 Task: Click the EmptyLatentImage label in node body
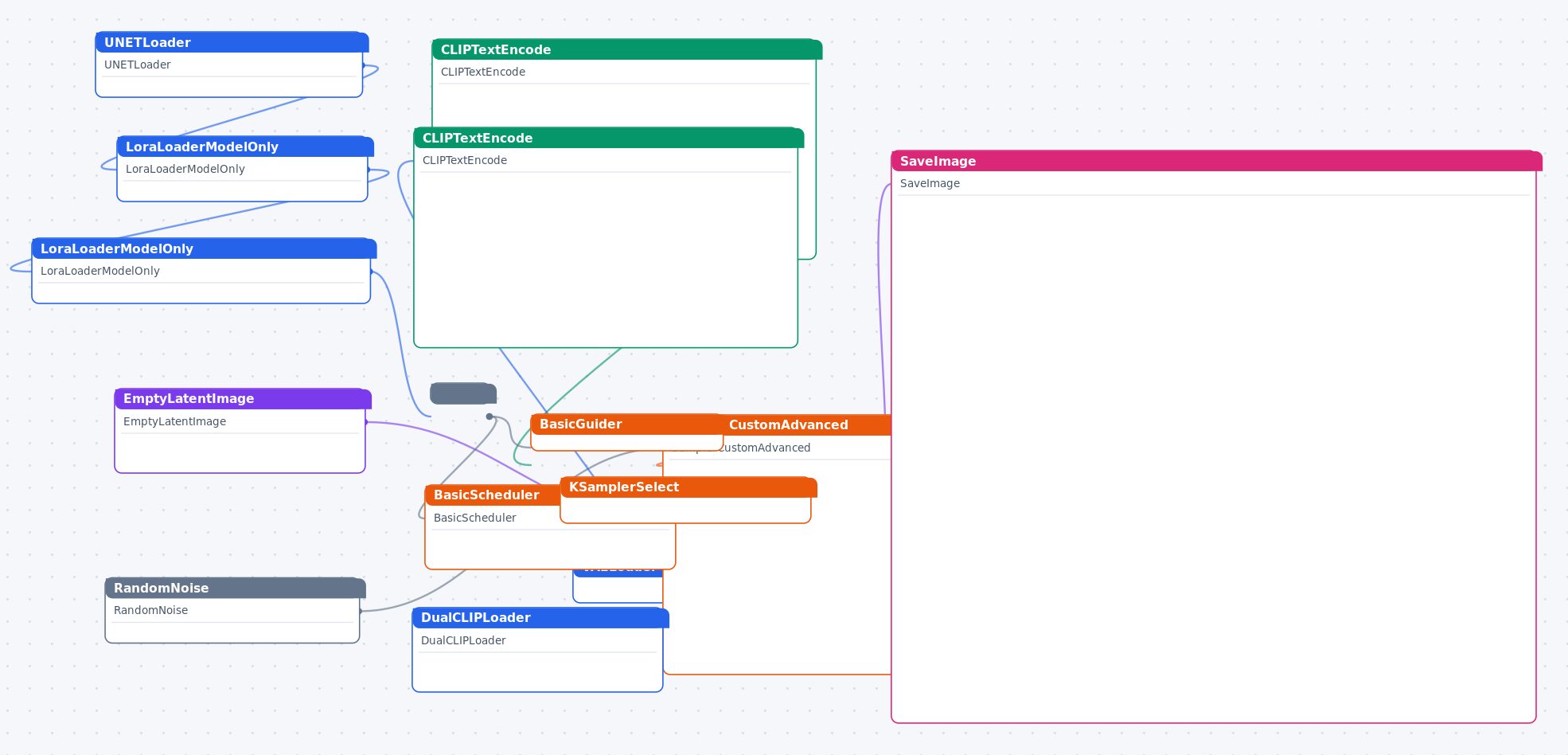click(x=174, y=421)
